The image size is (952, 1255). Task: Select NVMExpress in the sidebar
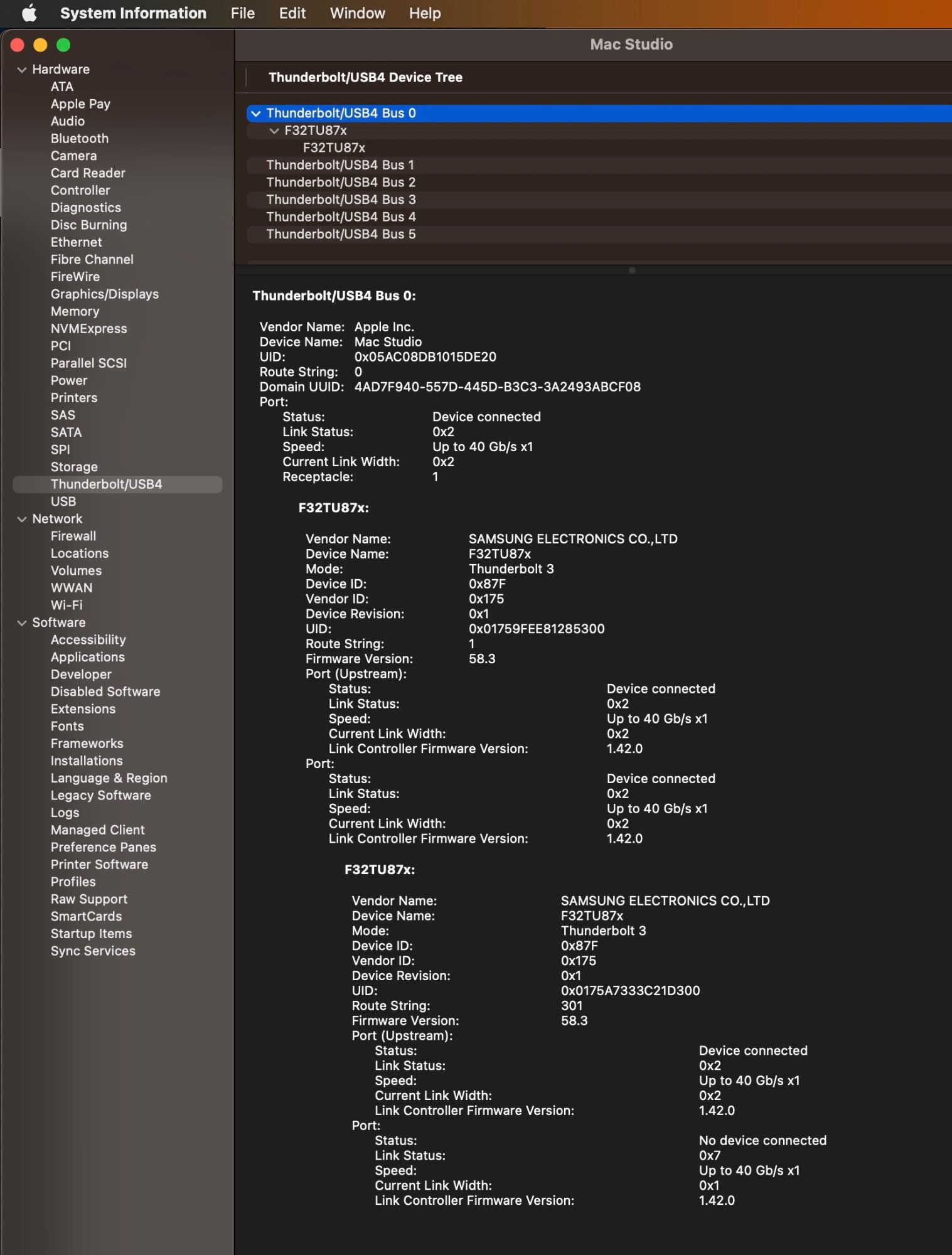coord(88,328)
